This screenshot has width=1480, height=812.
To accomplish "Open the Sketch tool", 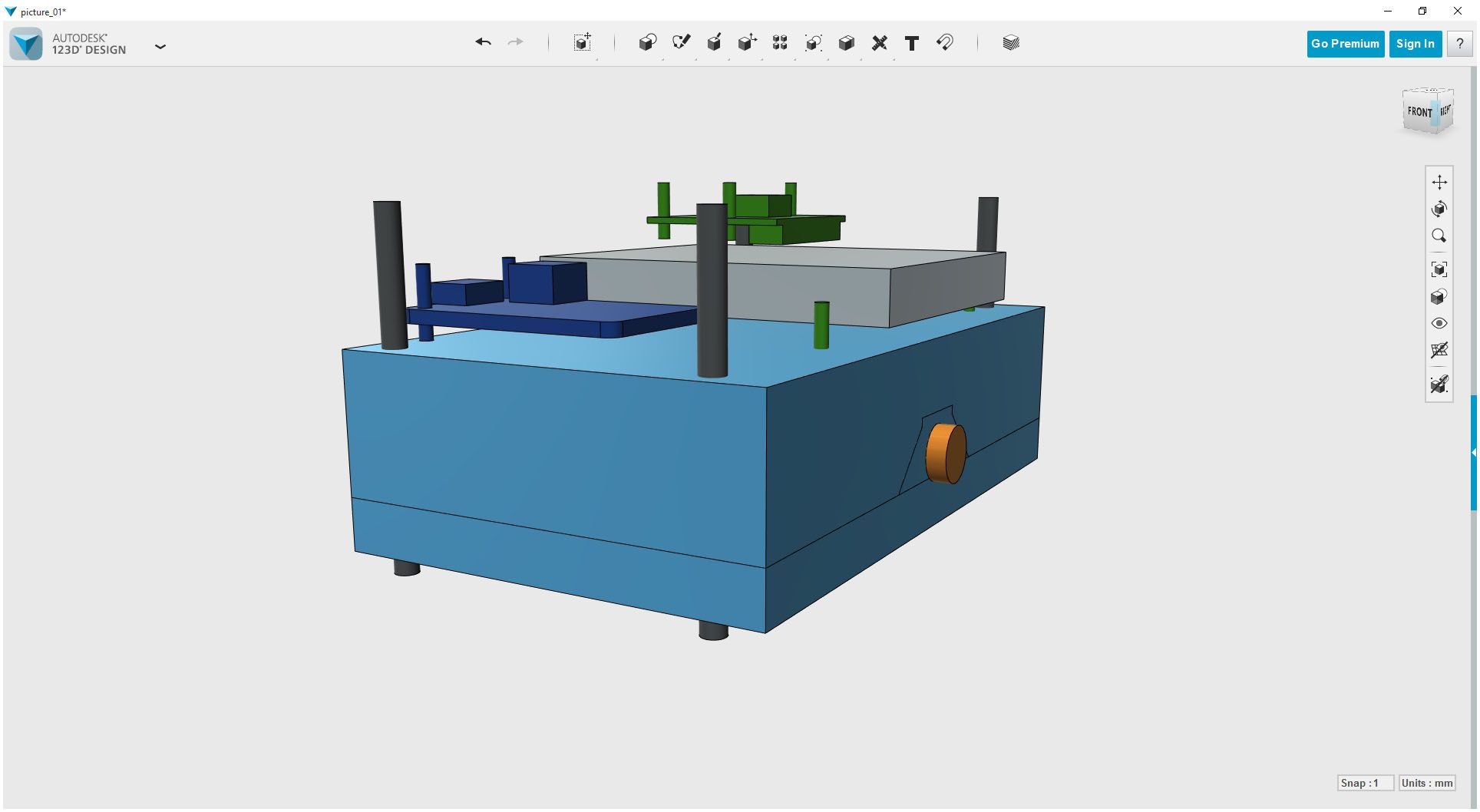I will 681,43.
